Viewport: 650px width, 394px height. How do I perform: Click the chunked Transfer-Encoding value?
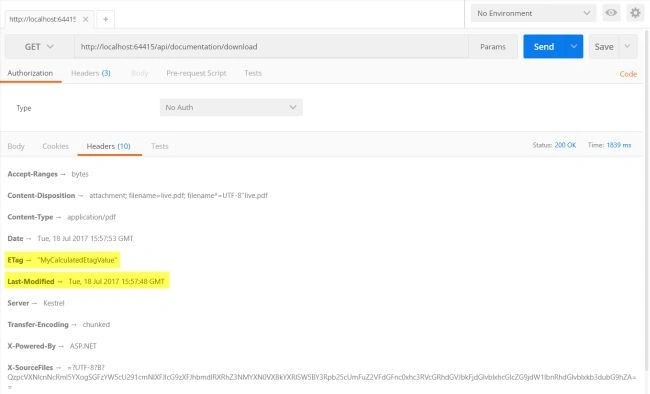(x=96, y=325)
